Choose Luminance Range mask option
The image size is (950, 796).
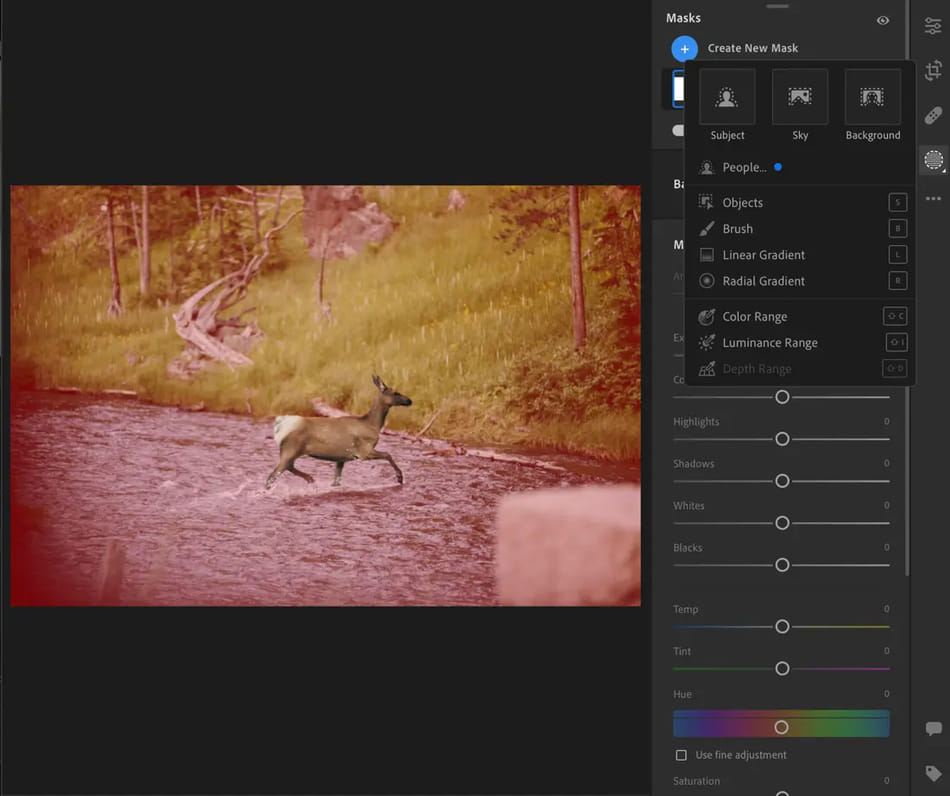(800, 342)
